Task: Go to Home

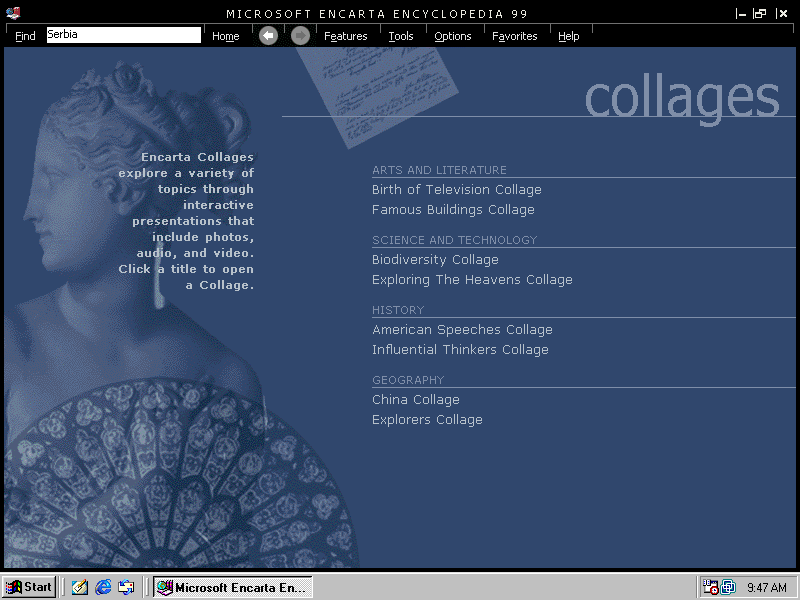Action: pos(226,36)
